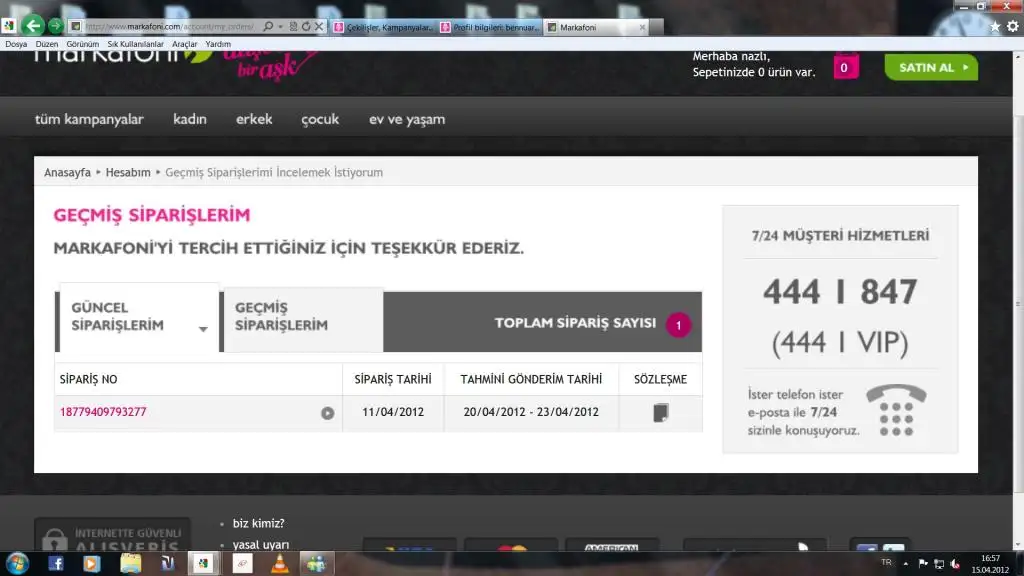This screenshot has width=1024, height=576.
Task: Click the TR language indicator
Action: [886, 562]
